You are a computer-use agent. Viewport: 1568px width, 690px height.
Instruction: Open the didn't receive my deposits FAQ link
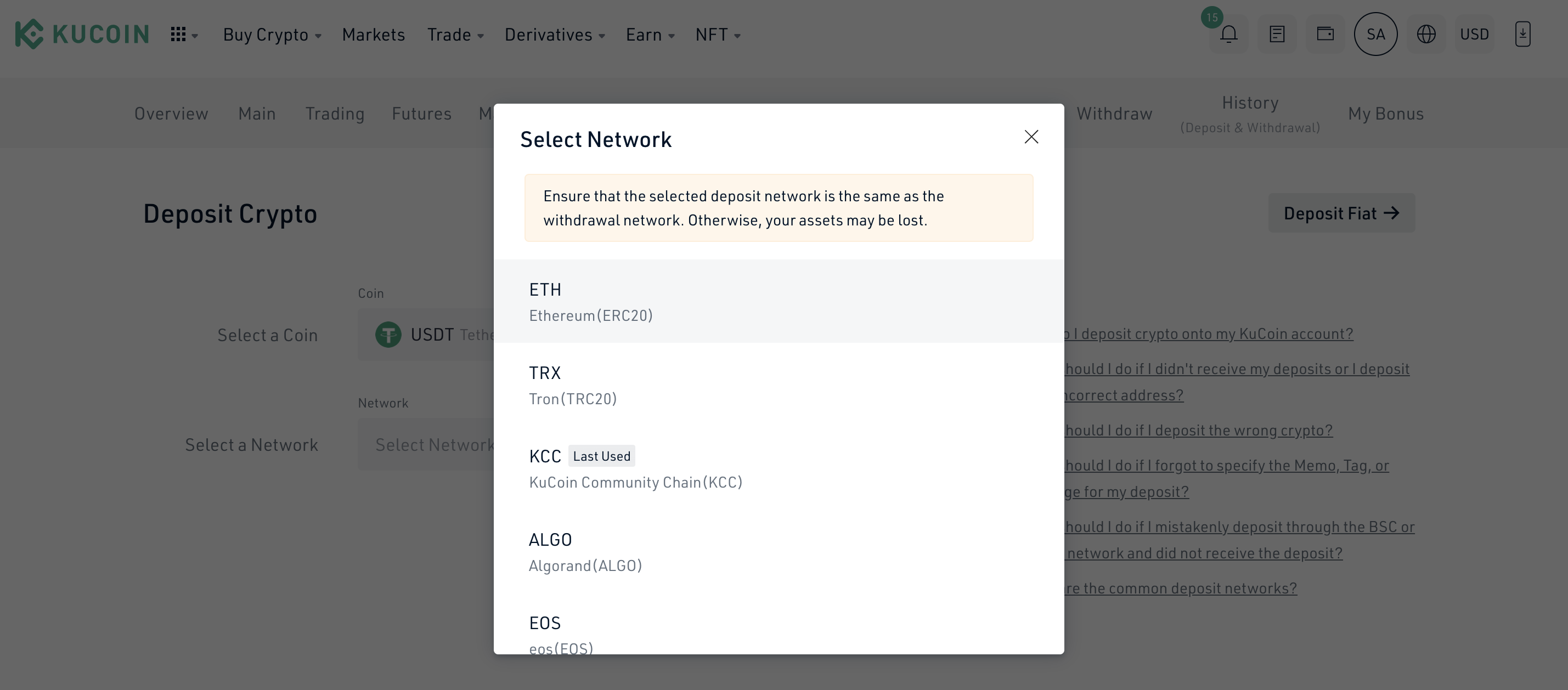coord(1237,382)
